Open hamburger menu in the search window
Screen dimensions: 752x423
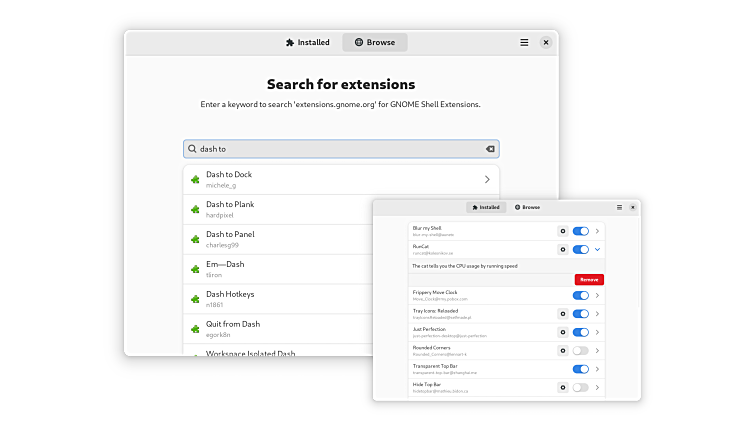[x=524, y=42]
